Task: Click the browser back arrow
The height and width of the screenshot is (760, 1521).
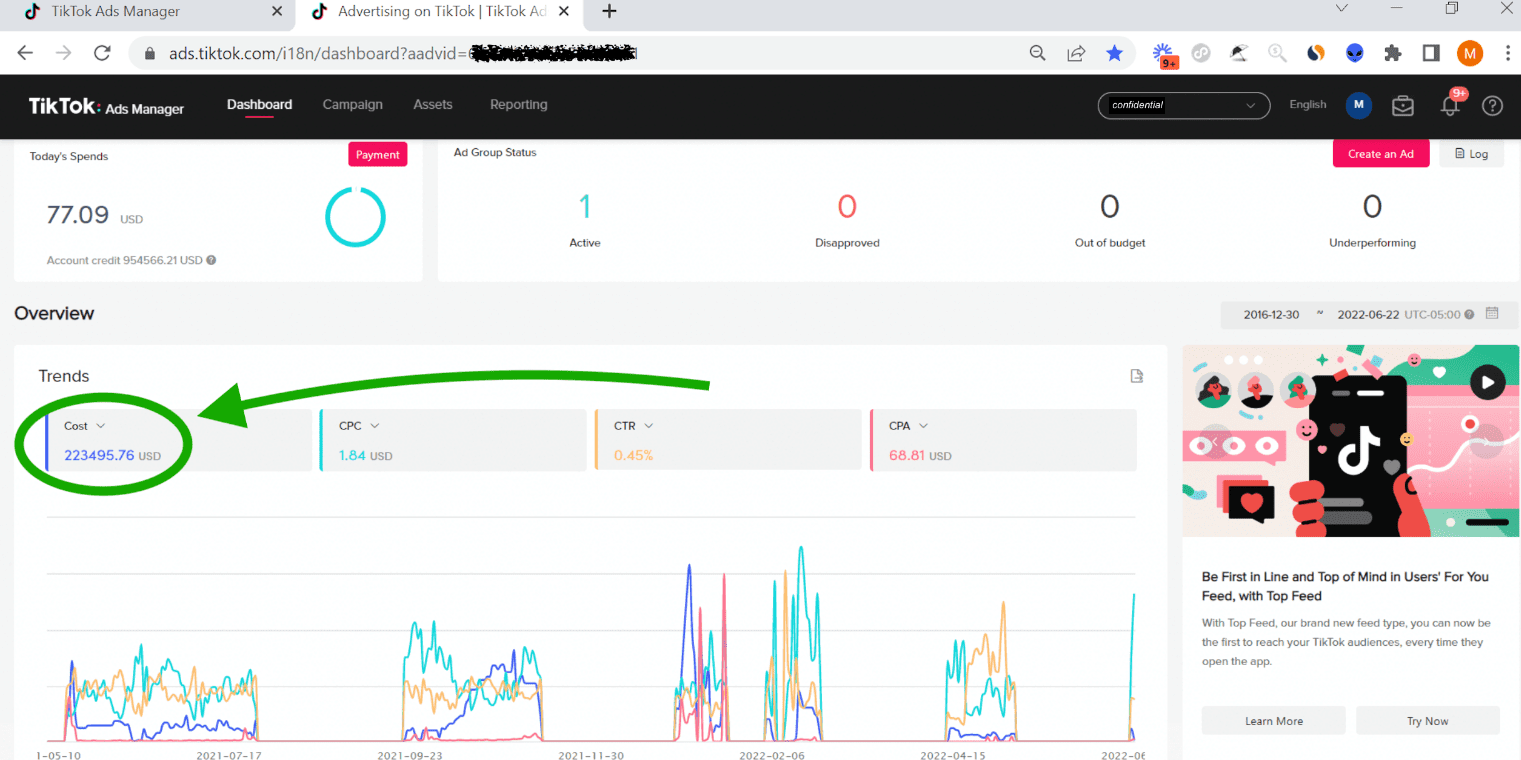Action: pos(25,53)
